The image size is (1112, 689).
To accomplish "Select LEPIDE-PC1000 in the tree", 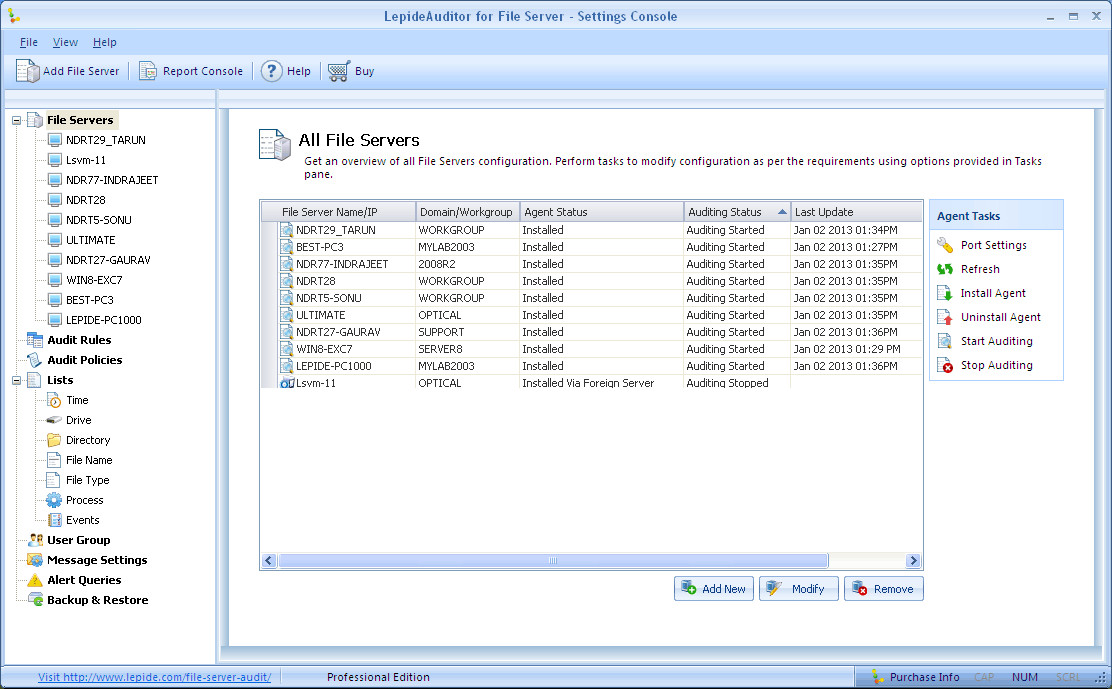I will pyautogui.click(x=104, y=320).
